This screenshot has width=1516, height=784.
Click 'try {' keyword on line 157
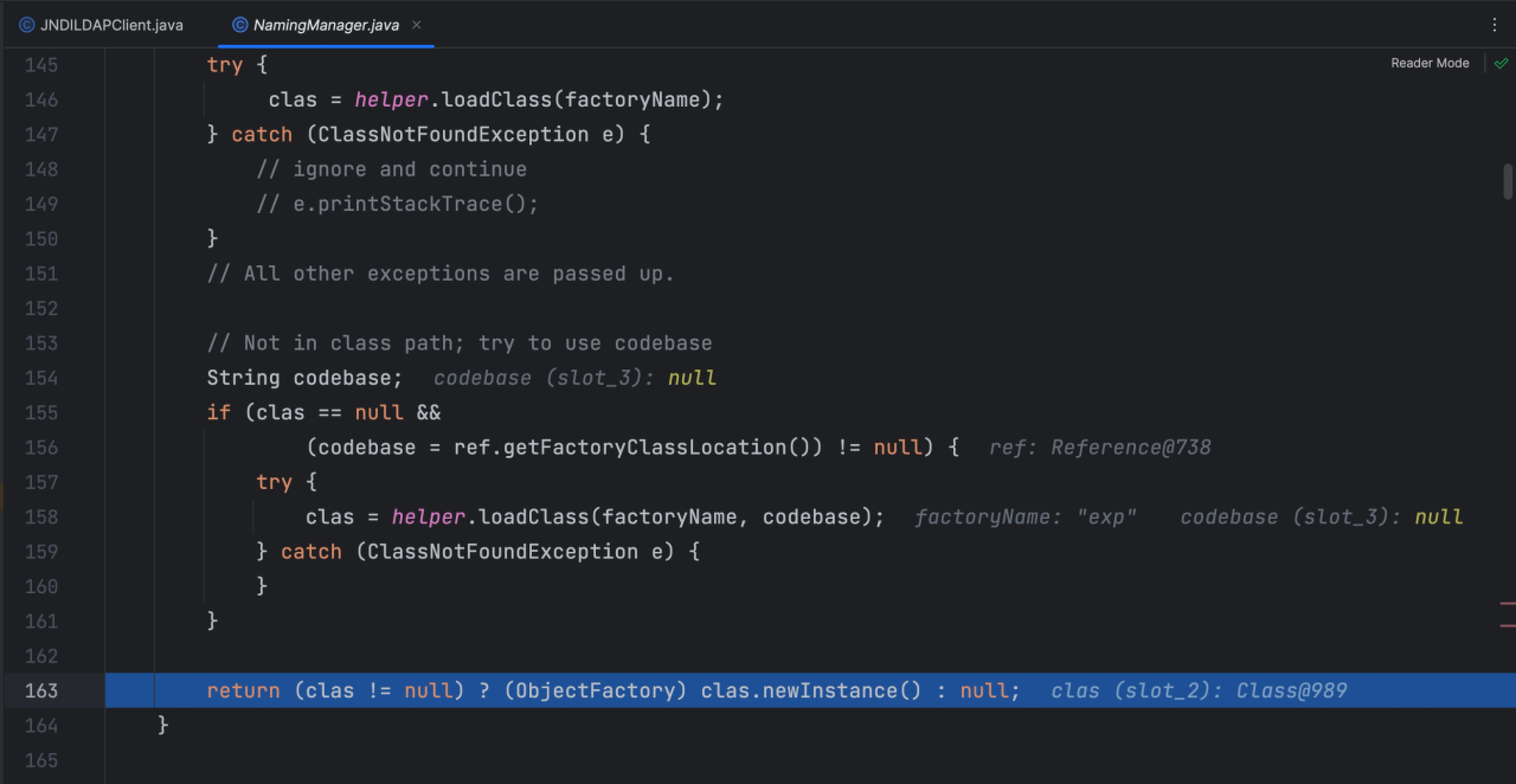pos(287,482)
